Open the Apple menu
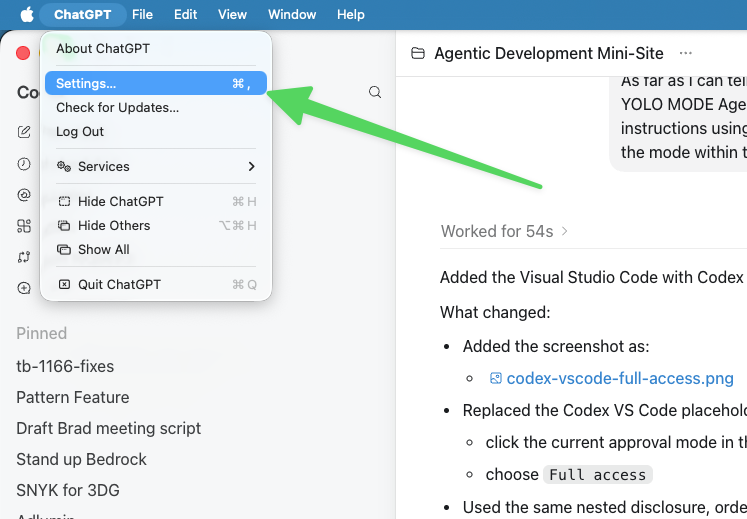The width and height of the screenshot is (747, 519). 27,14
